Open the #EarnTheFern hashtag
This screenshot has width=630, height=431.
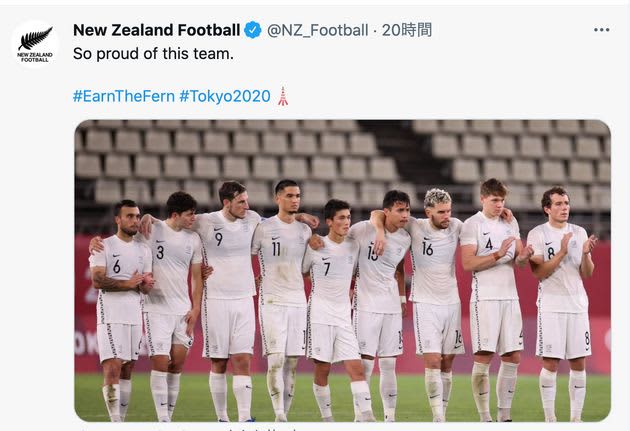(x=123, y=96)
